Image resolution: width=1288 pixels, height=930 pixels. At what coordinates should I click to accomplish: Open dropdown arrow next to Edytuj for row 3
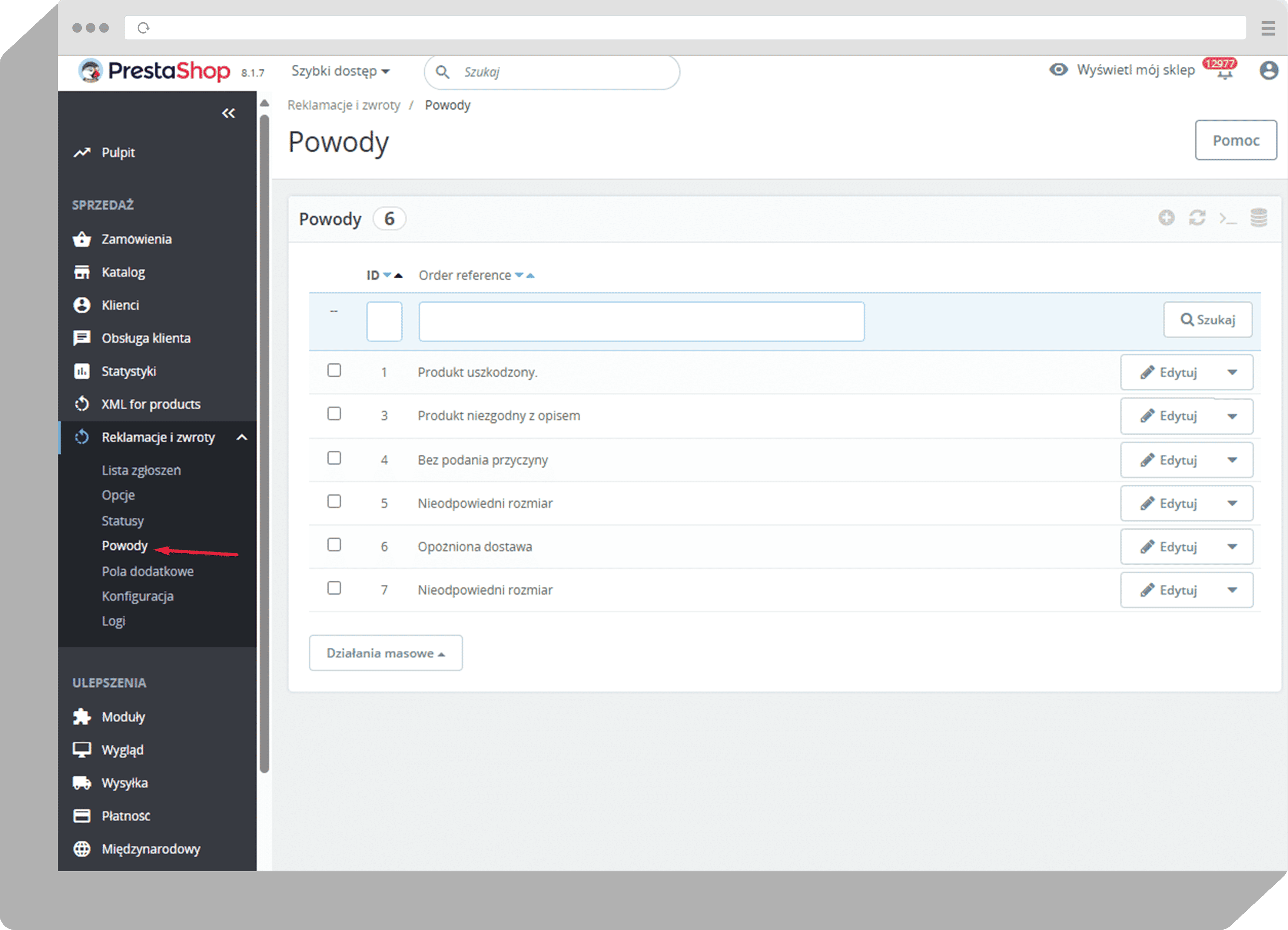click(x=1232, y=417)
